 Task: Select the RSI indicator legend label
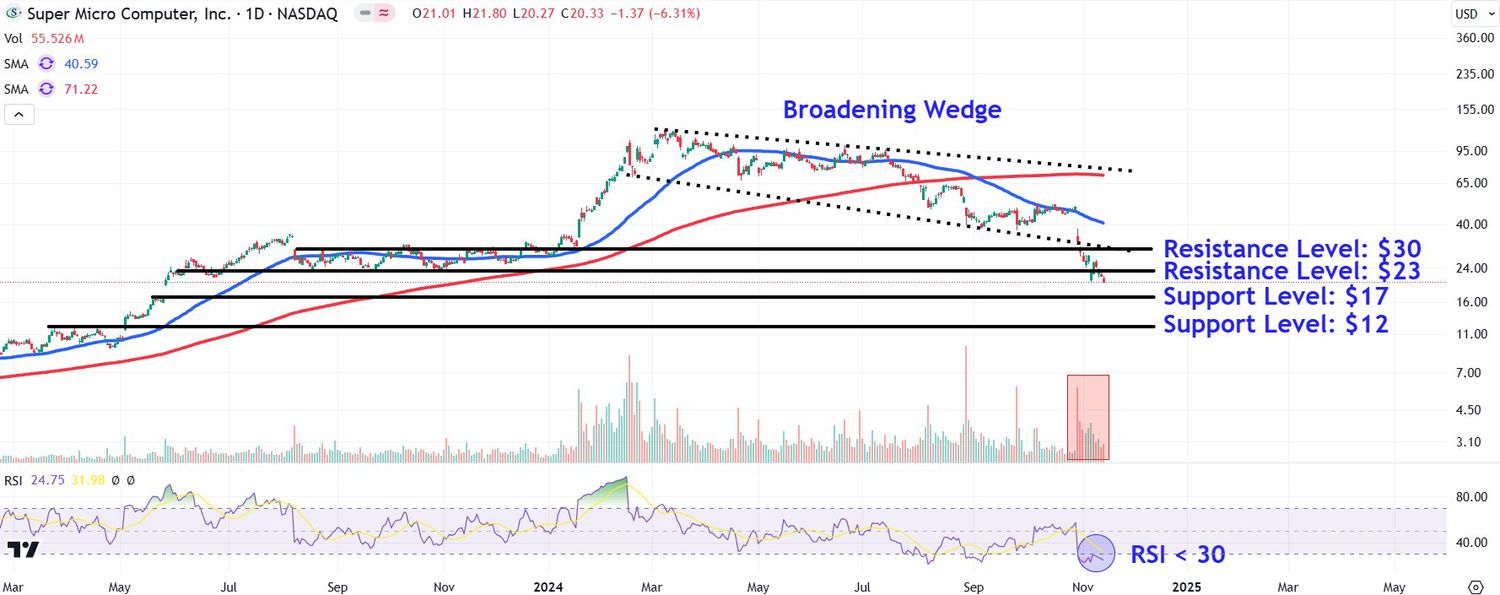coord(14,481)
